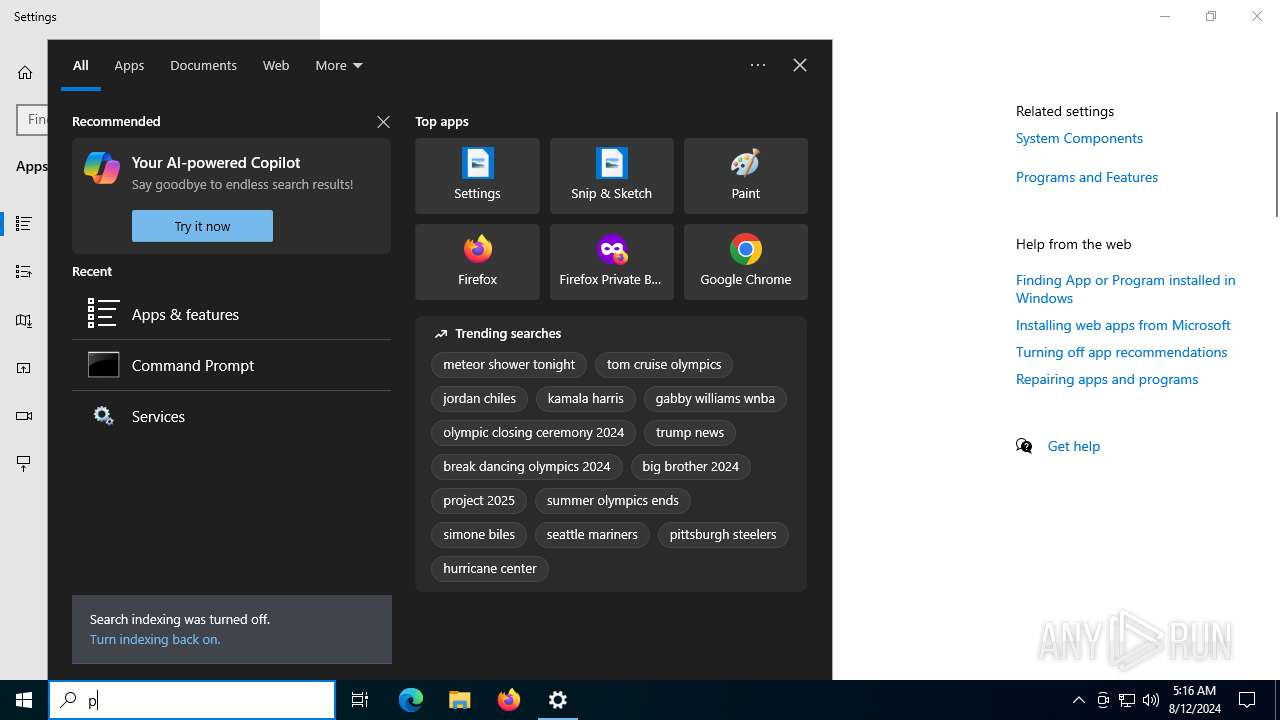This screenshot has width=1280, height=720.
Task: Open Paint from Top apps
Action: 745,176
